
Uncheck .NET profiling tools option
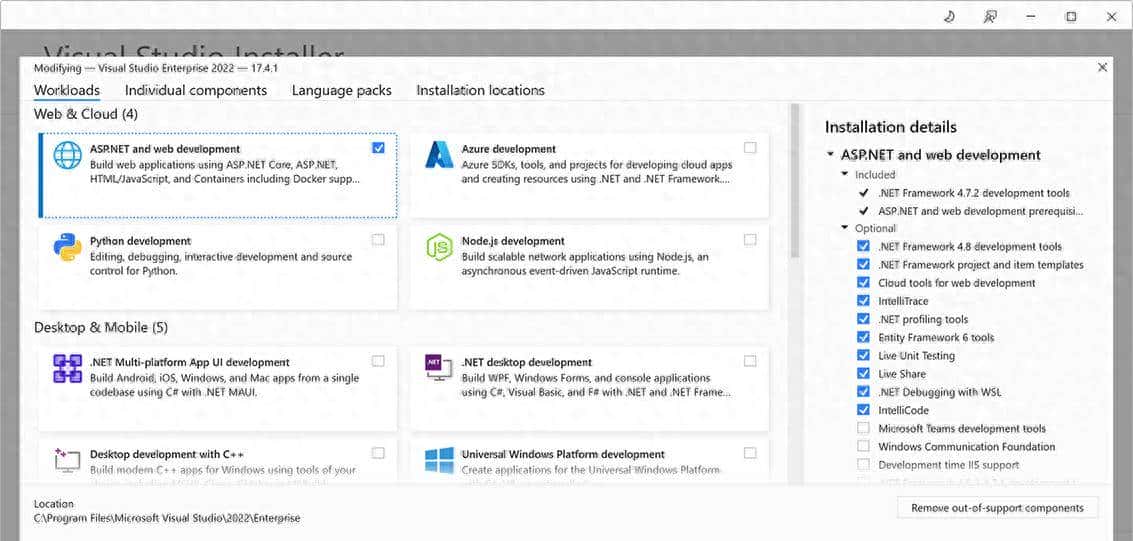pyautogui.click(x=863, y=319)
